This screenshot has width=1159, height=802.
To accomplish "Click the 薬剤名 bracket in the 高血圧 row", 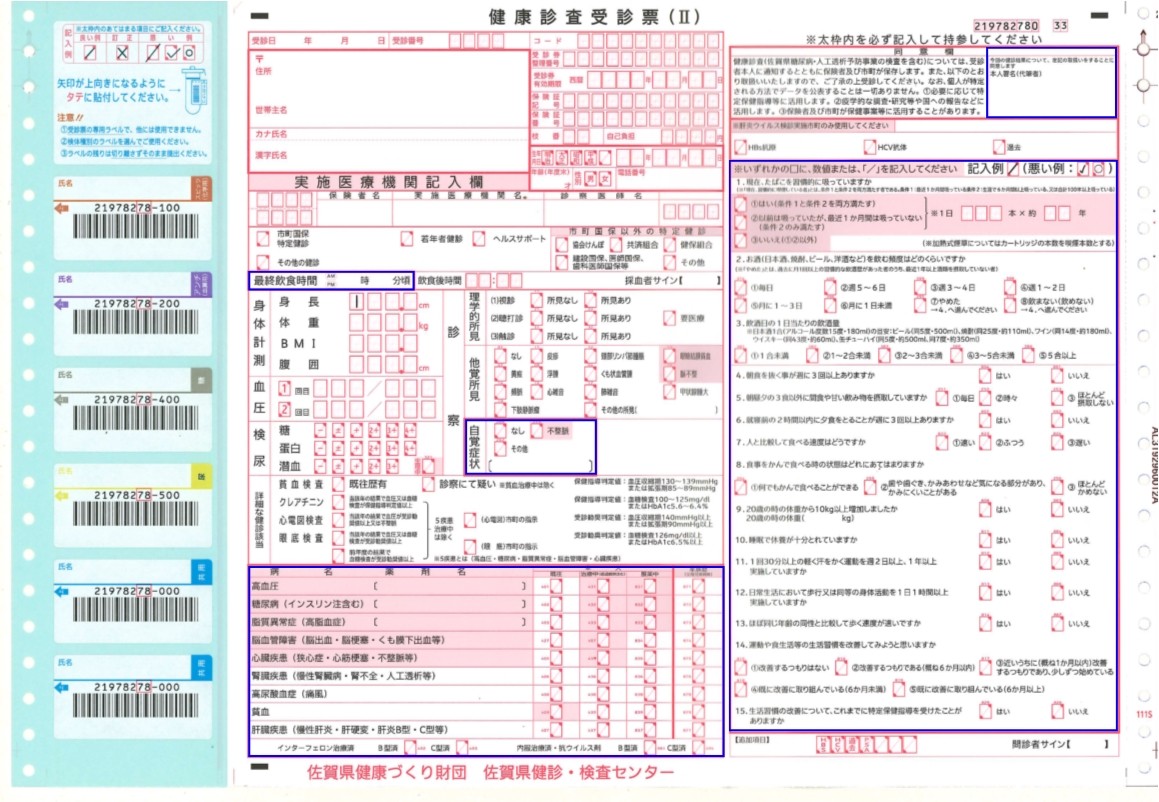I will tap(449, 585).
